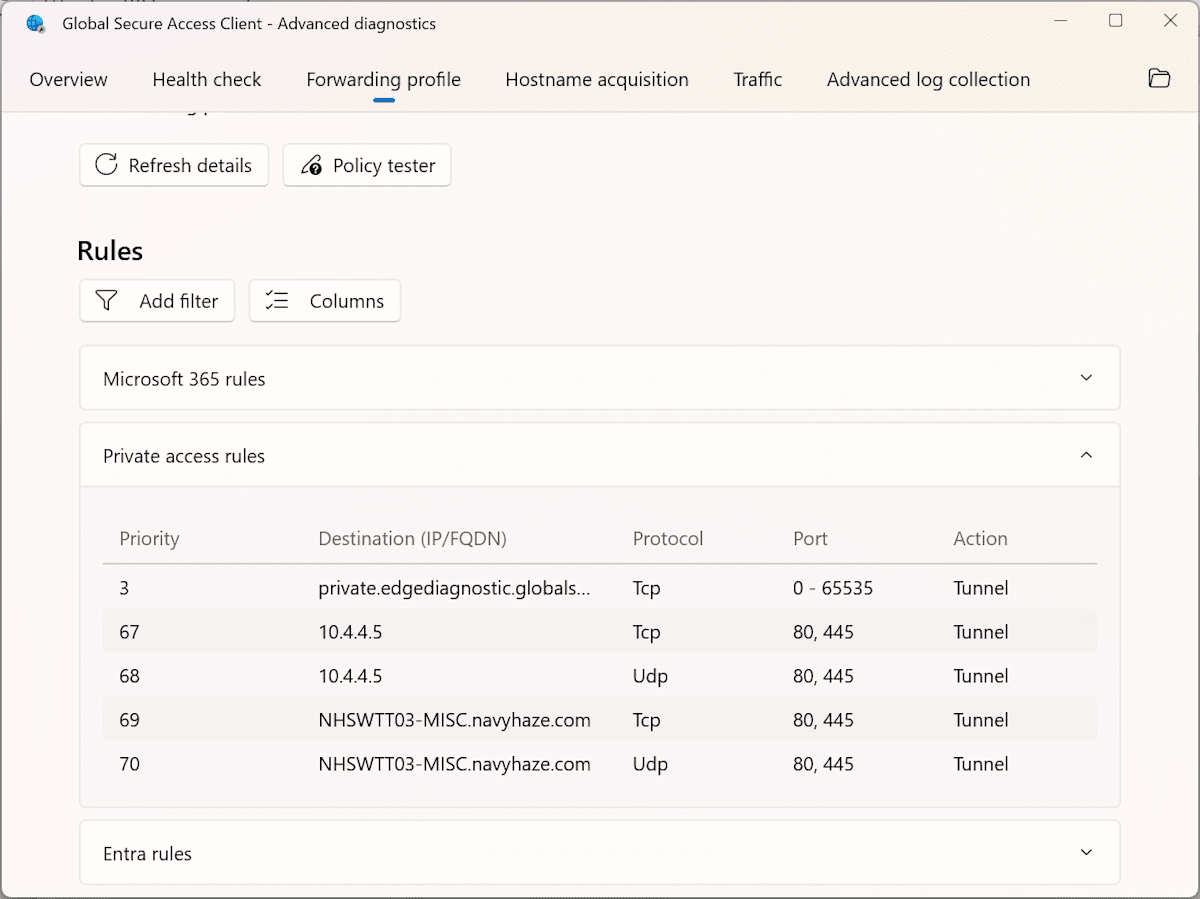Screen dimensions: 1200x899
Task: Select priority 70 cell
Action: pyautogui.click(x=129, y=764)
